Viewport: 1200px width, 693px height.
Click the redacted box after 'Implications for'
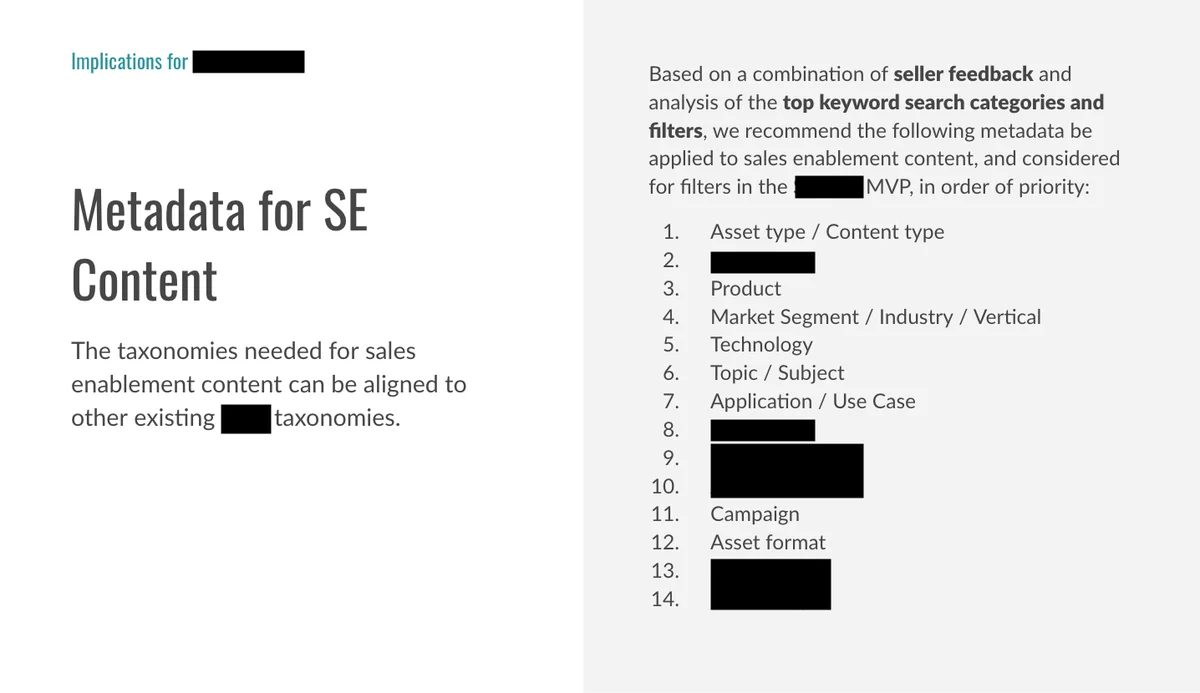click(248, 62)
